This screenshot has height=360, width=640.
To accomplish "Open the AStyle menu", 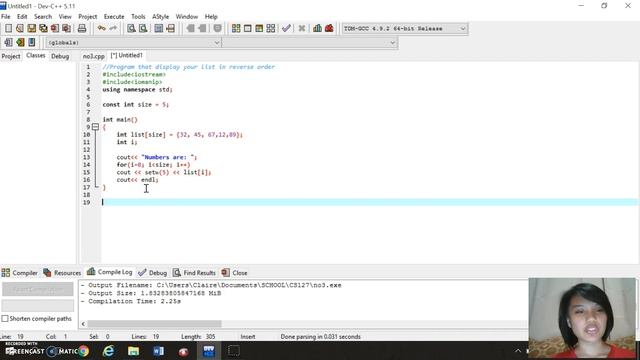I will [x=160, y=17].
